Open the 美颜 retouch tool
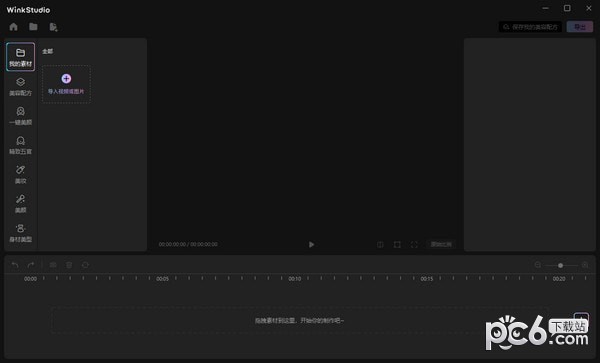 [20, 203]
